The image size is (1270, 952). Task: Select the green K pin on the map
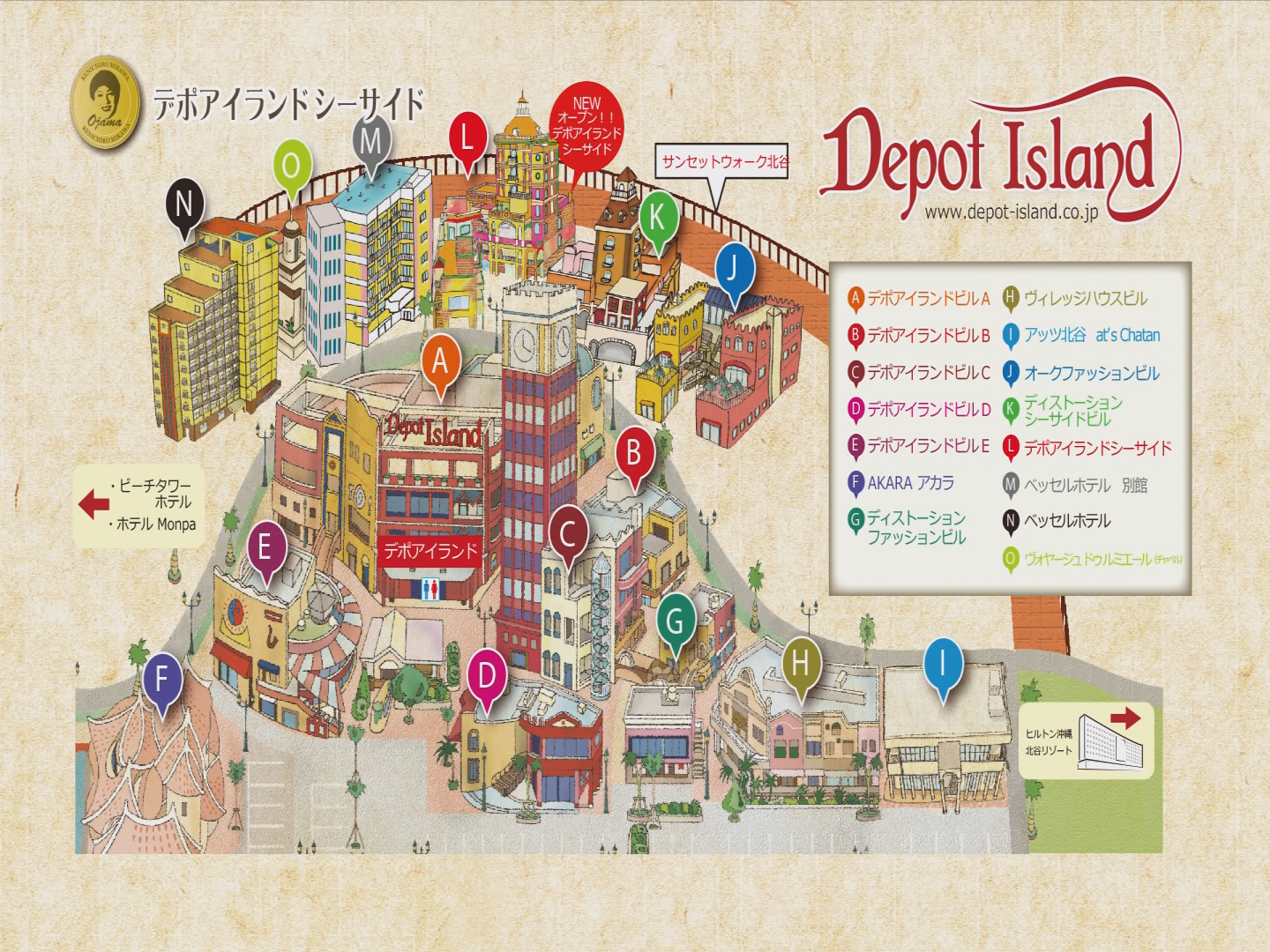click(x=658, y=217)
